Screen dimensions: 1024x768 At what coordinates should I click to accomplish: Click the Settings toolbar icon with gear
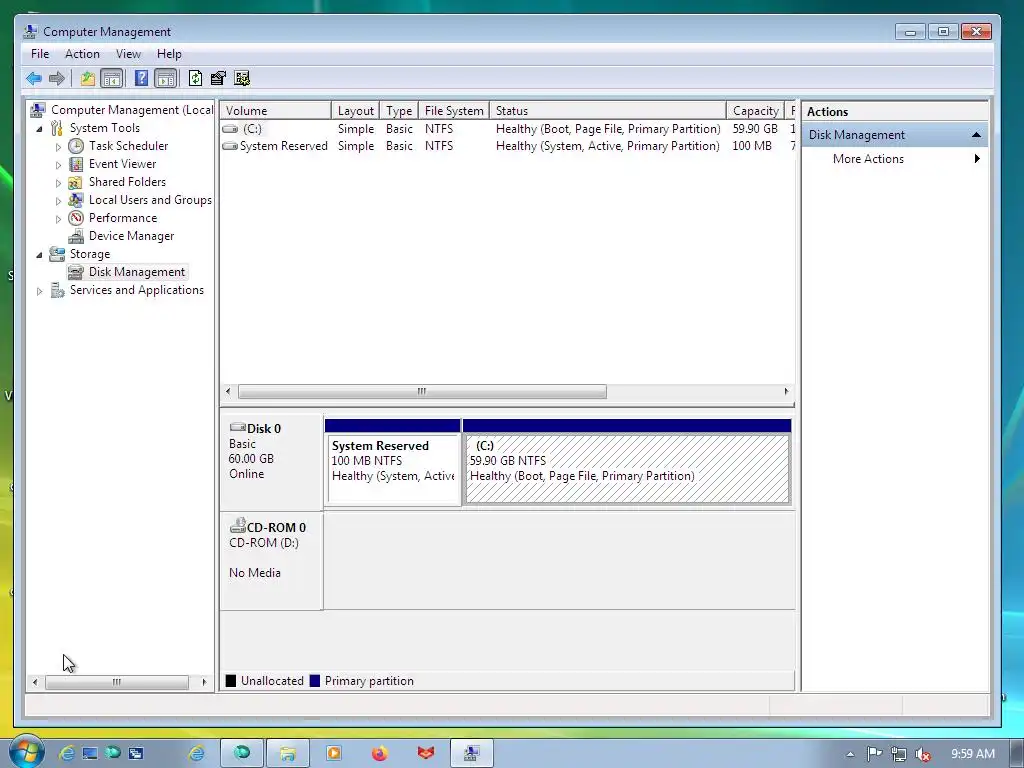242,79
